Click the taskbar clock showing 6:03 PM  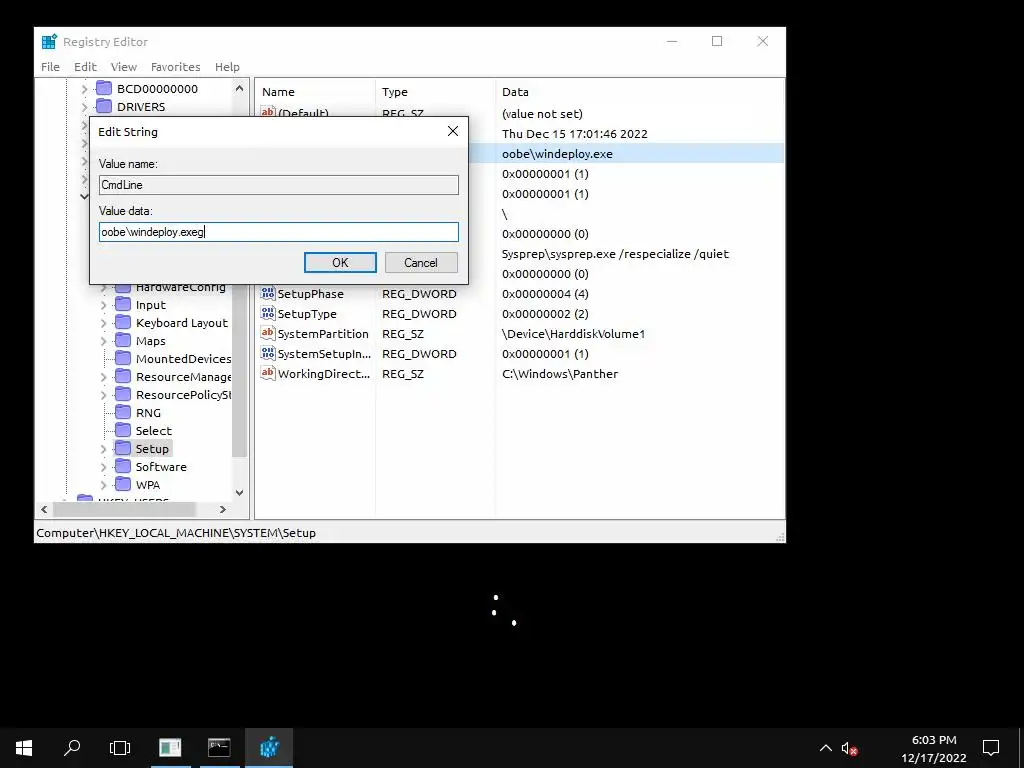coord(934,748)
